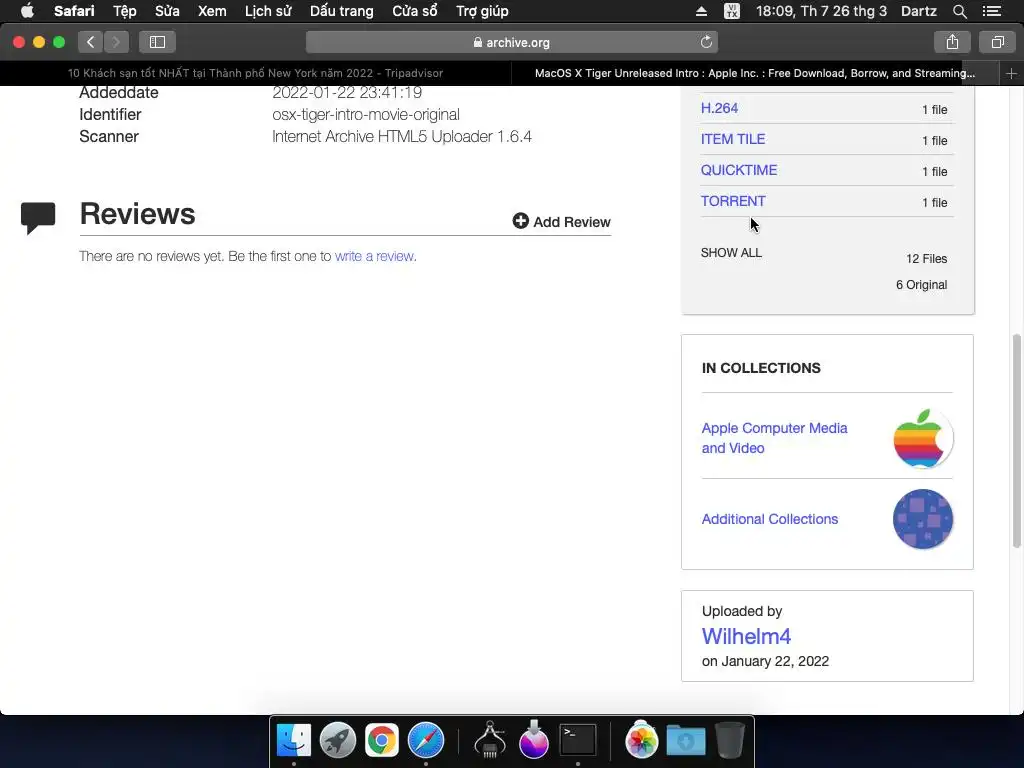
Task: Open the Apple menu
Action: click(27, 11)
